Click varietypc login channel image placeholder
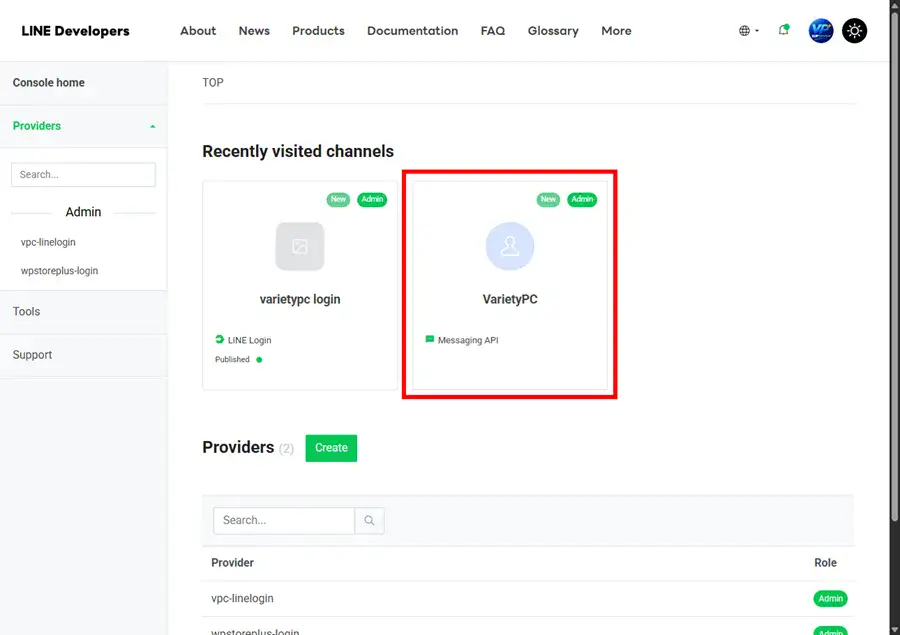The height and width of the screenshot is (635, 900). pyautogui.click(x=300, y=246)
